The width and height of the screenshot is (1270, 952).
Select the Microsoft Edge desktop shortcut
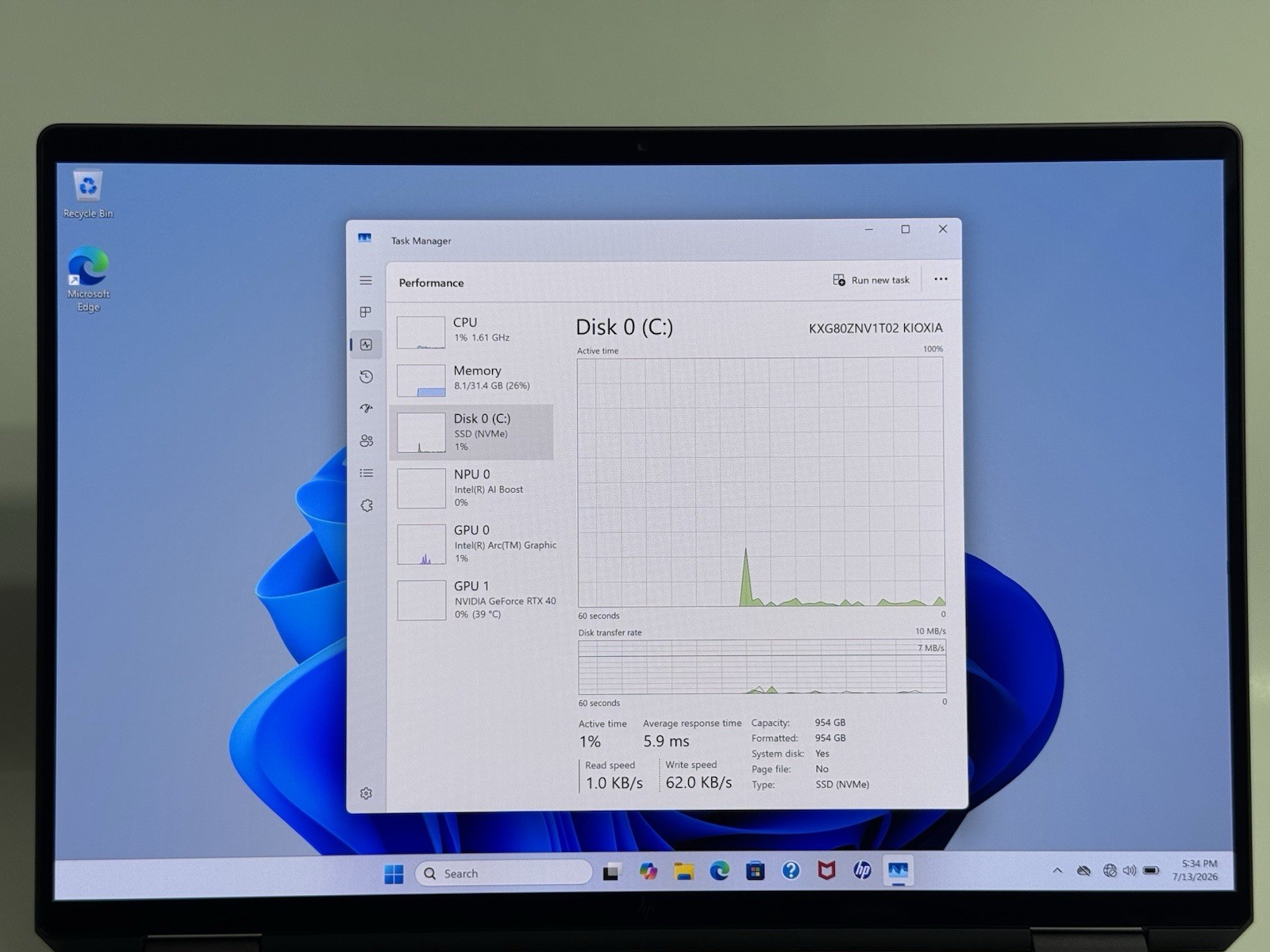point(88,280)
